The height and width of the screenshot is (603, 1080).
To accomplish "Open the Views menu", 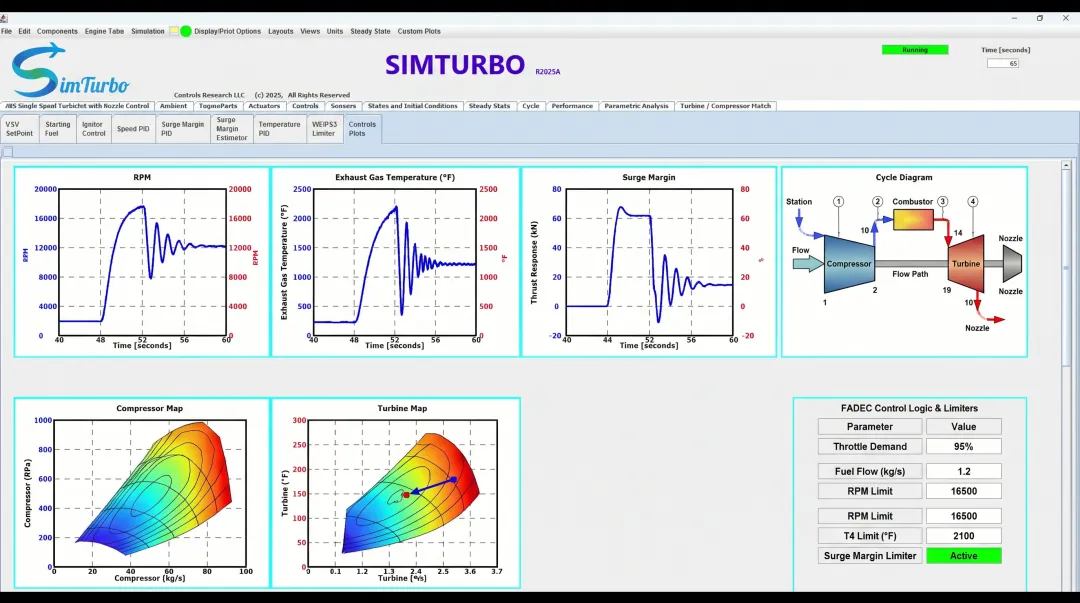I will click(310, 31).
